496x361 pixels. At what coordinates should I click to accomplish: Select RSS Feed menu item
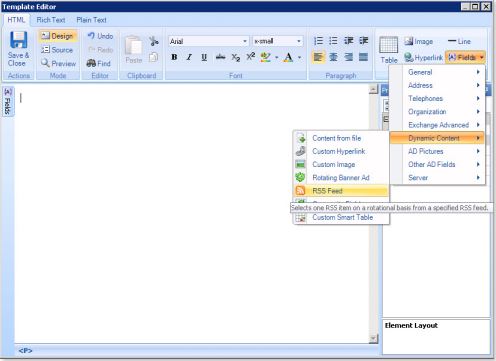pyautogui.click(x=341, y=191)
